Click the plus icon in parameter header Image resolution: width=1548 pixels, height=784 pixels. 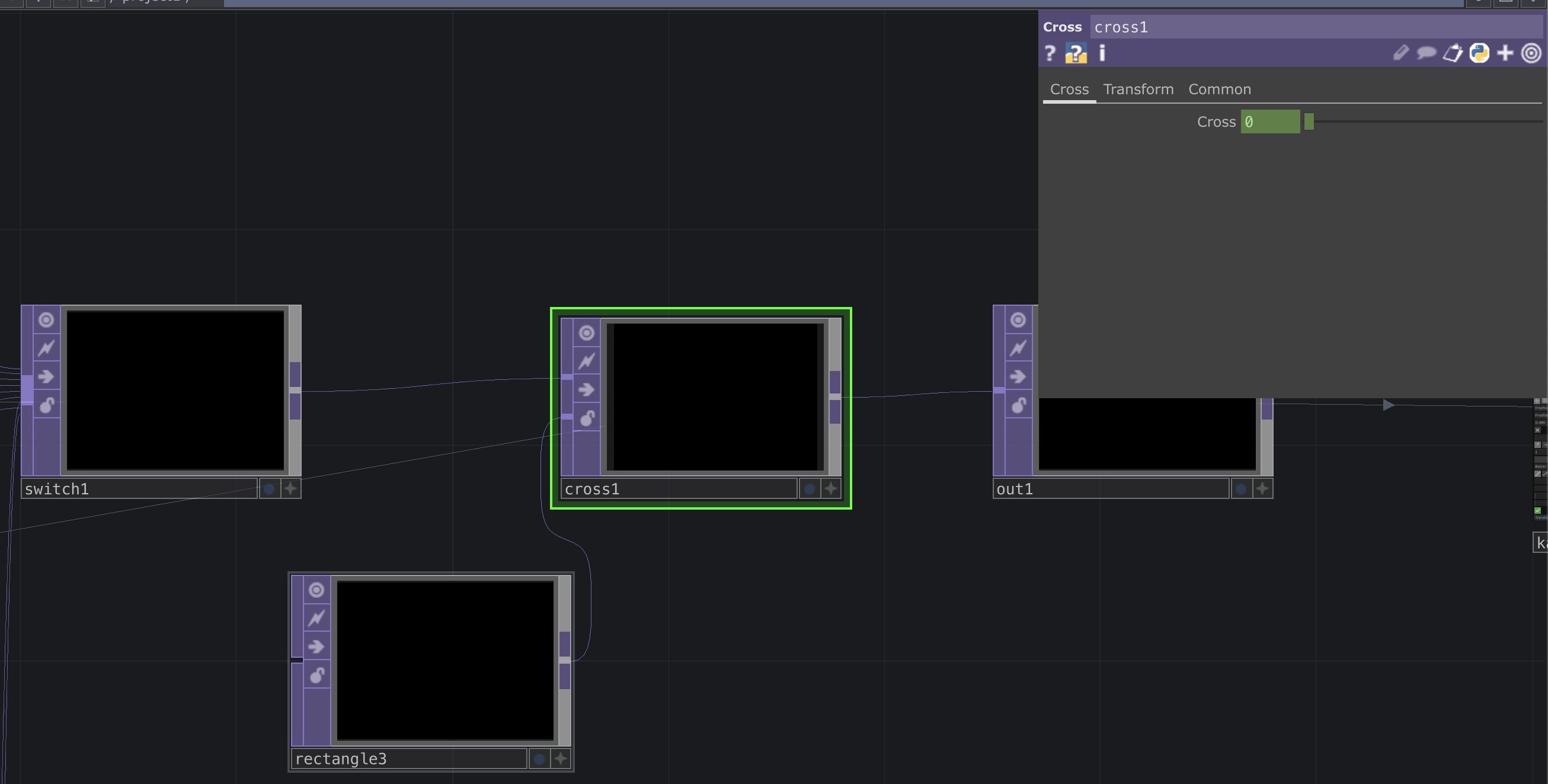coord(1505,53)
